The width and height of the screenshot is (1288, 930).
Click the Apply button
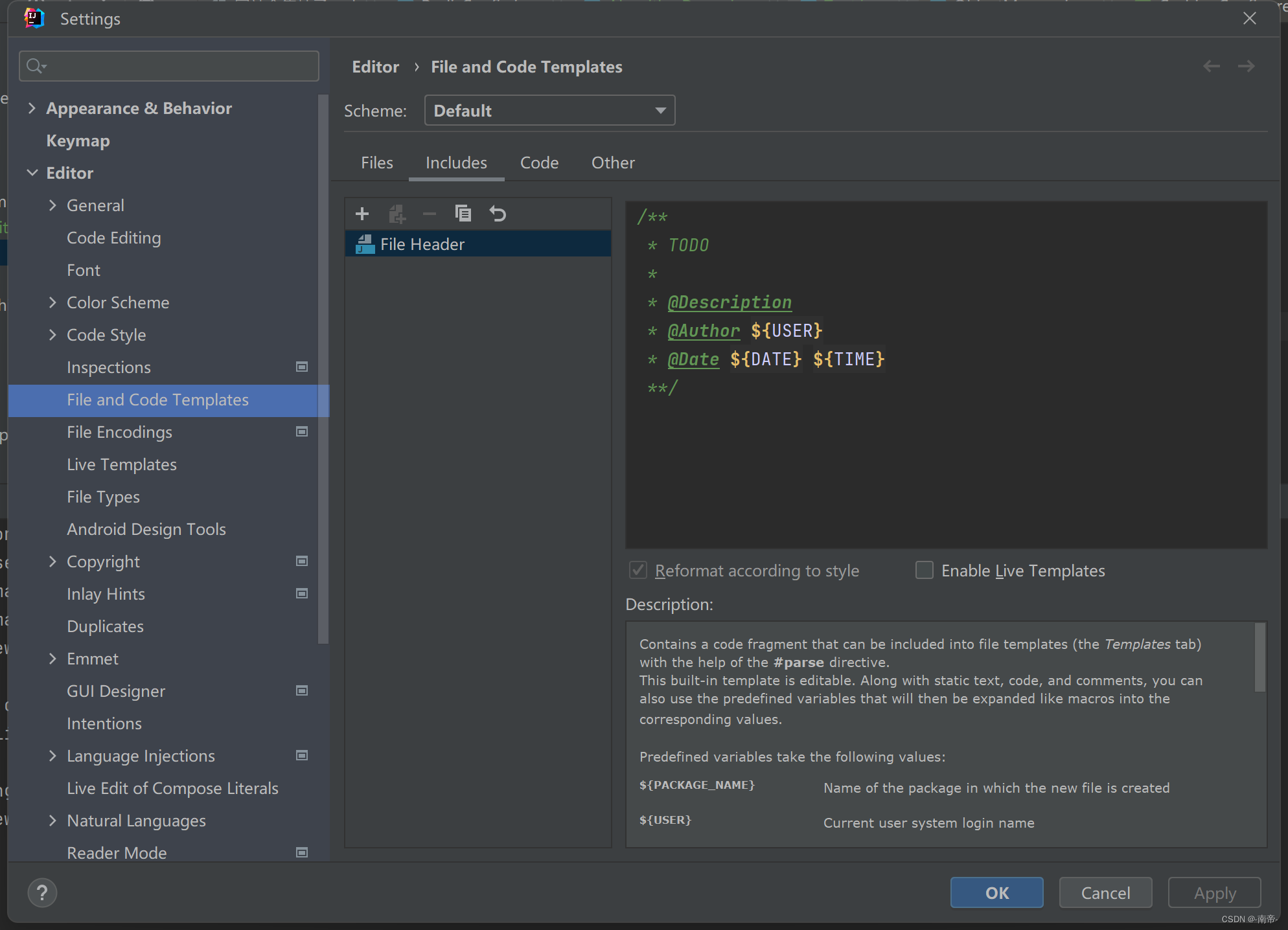[x=1215, y=893]
